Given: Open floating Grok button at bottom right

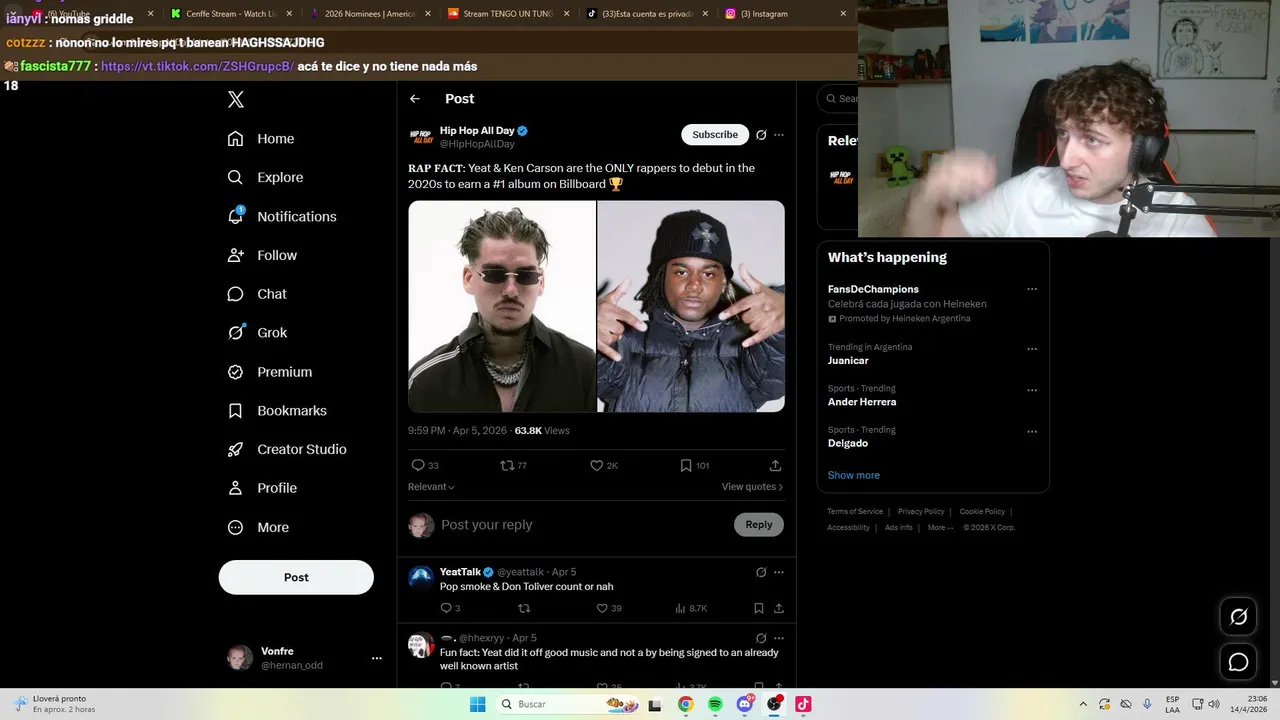Looking at the screenshot, I should (1238, 617).
